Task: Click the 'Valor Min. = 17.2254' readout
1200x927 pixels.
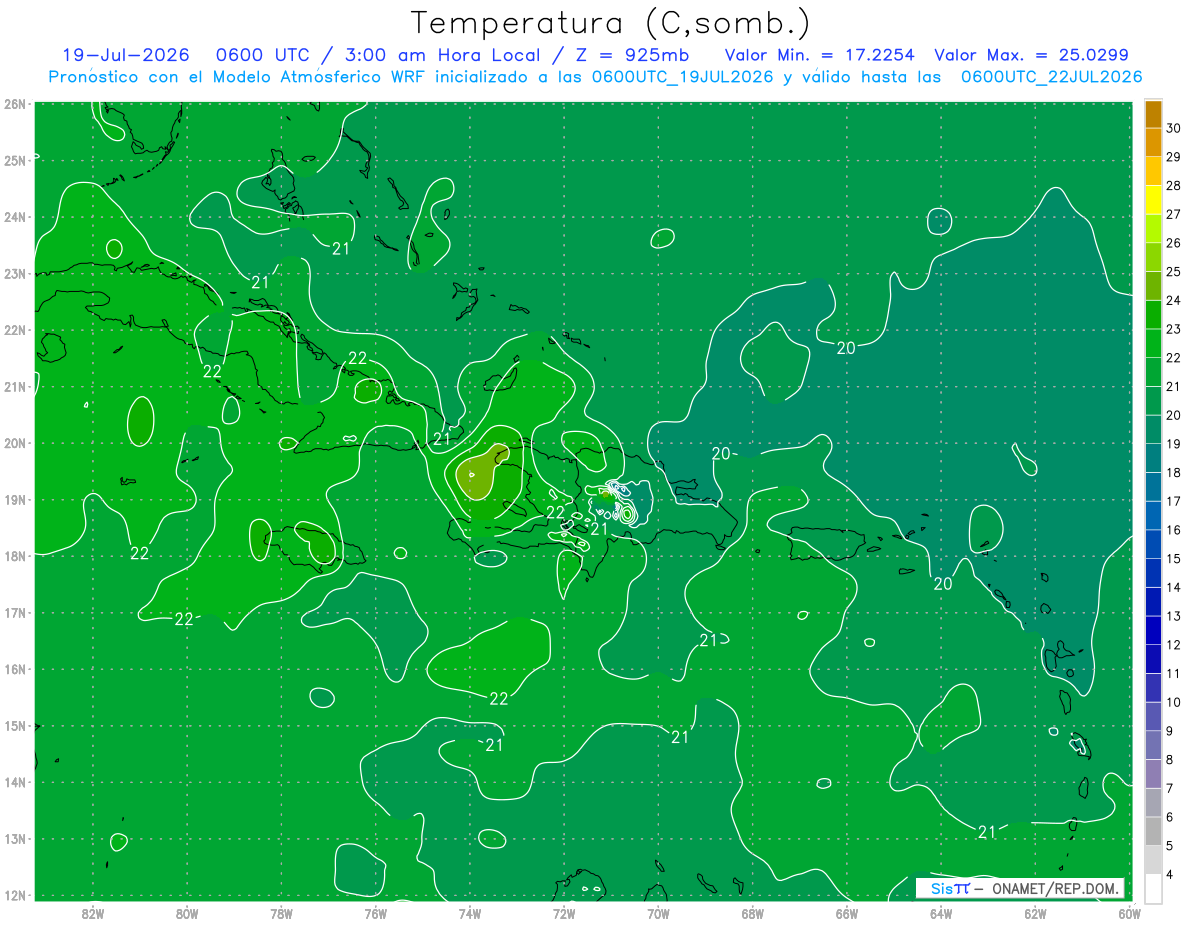Action: [x=820, y=55]
